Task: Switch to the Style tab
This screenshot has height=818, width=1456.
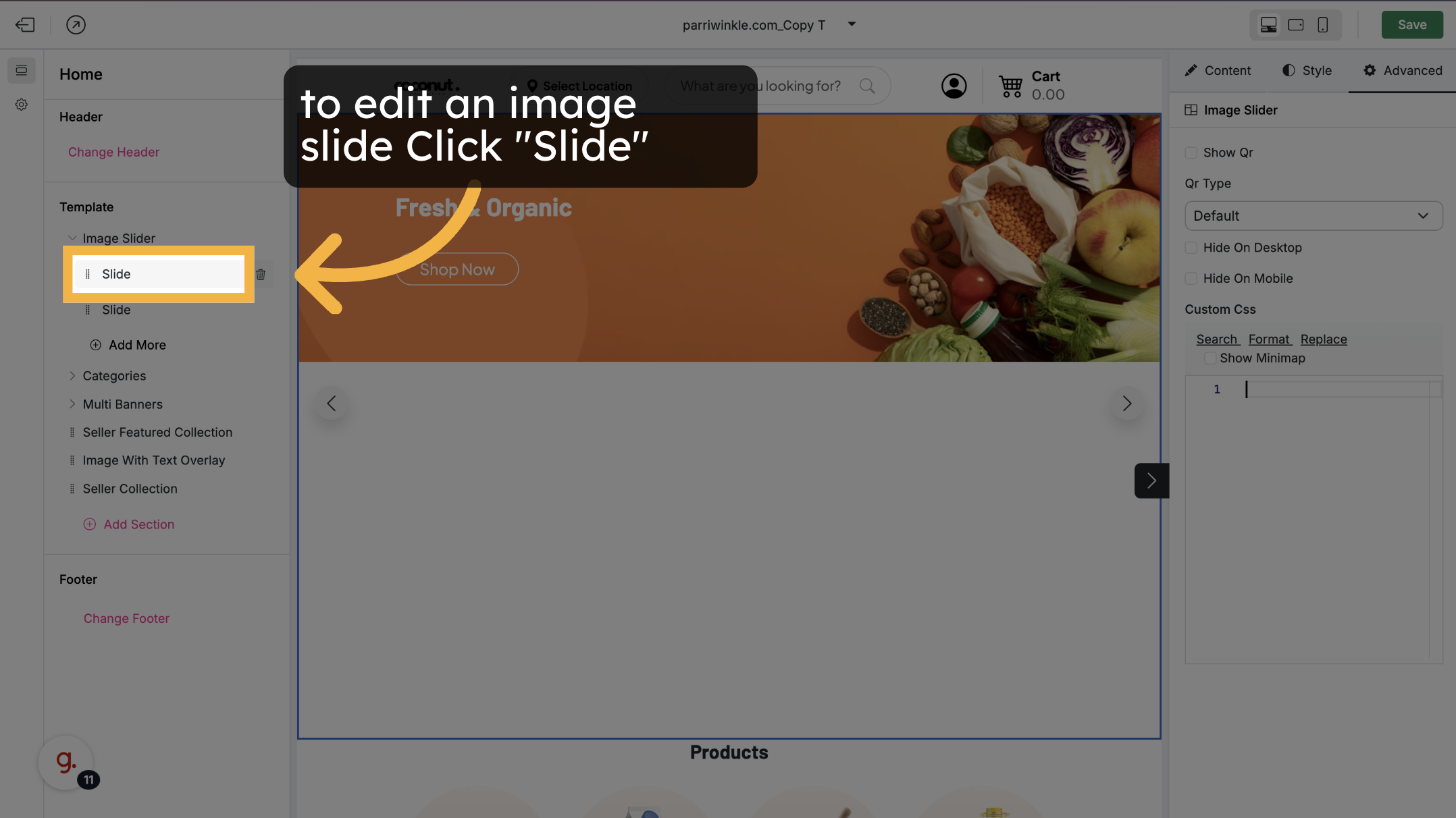Action: click(x=1307, y=70)
